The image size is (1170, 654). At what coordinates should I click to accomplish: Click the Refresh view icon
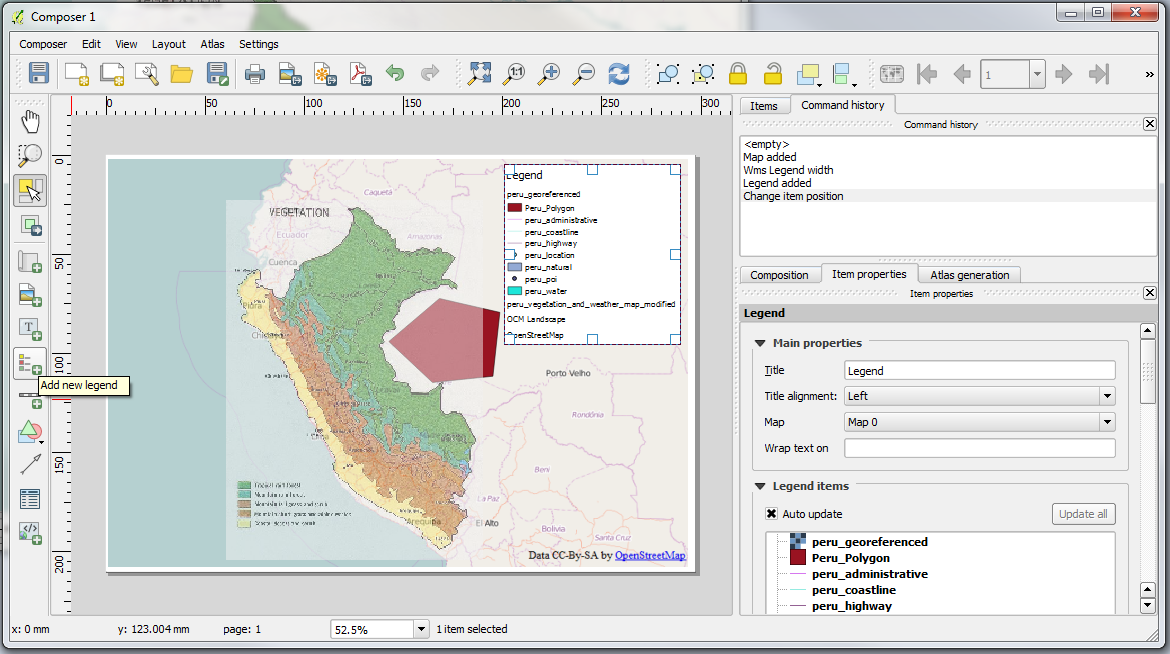[620, 73]
